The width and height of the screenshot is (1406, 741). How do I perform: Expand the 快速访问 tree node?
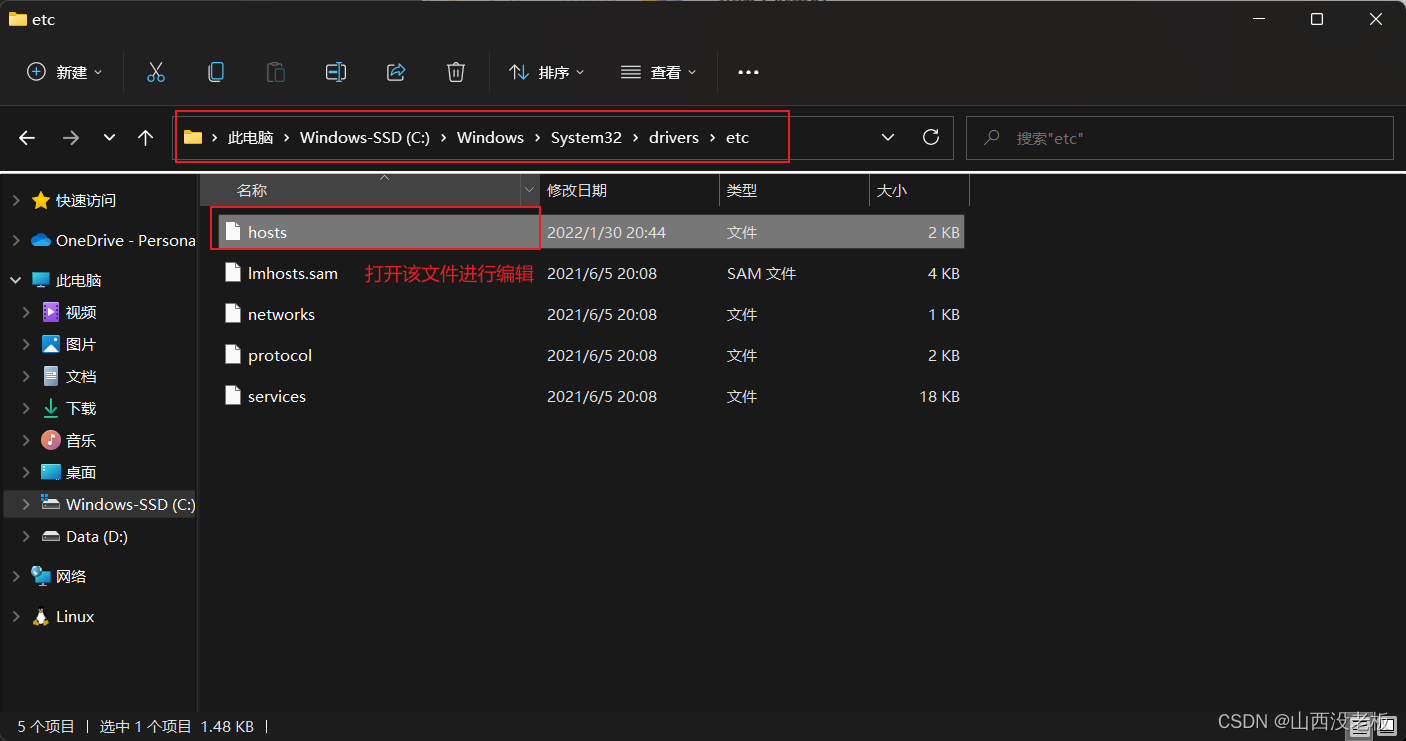[x=16, y=200]
